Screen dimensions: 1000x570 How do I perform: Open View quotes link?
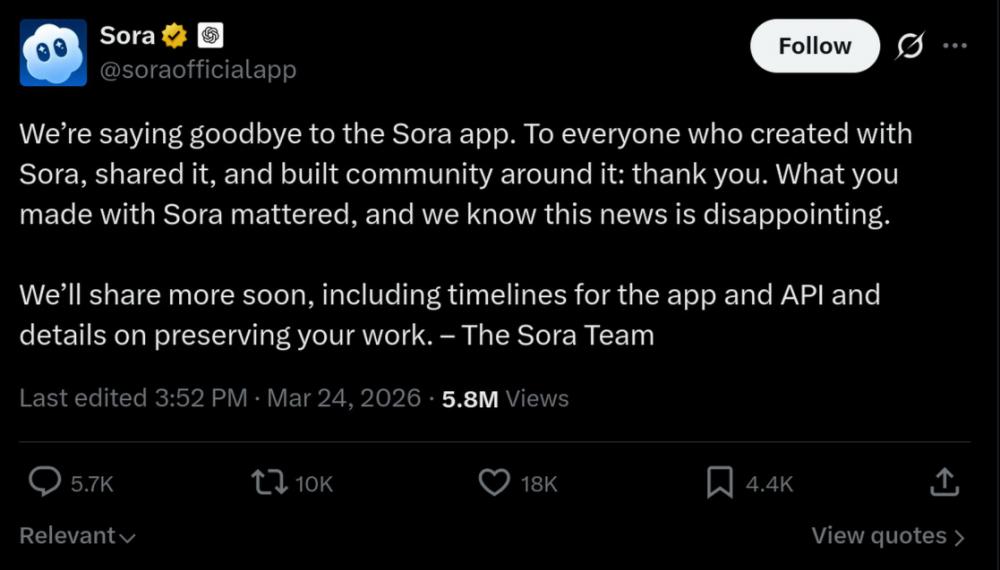coord(878,536)
